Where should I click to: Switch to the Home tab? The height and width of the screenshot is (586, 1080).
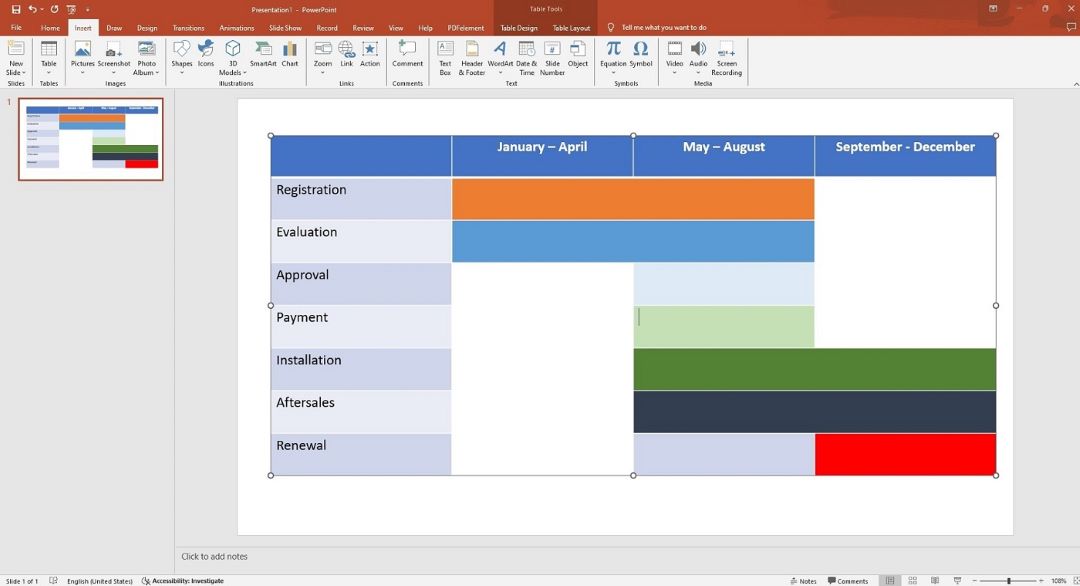[50, 28]
